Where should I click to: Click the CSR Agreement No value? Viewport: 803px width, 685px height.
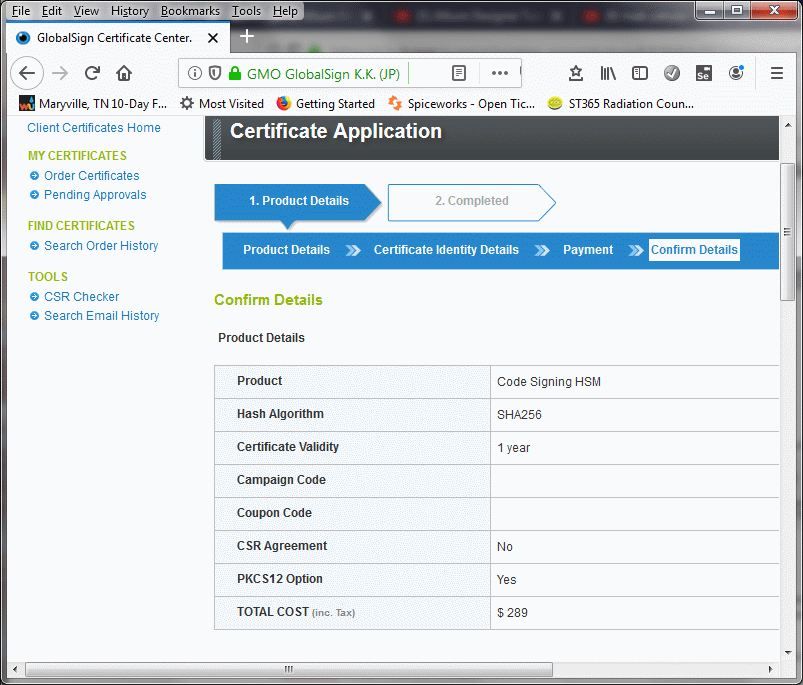pos(504,547)
